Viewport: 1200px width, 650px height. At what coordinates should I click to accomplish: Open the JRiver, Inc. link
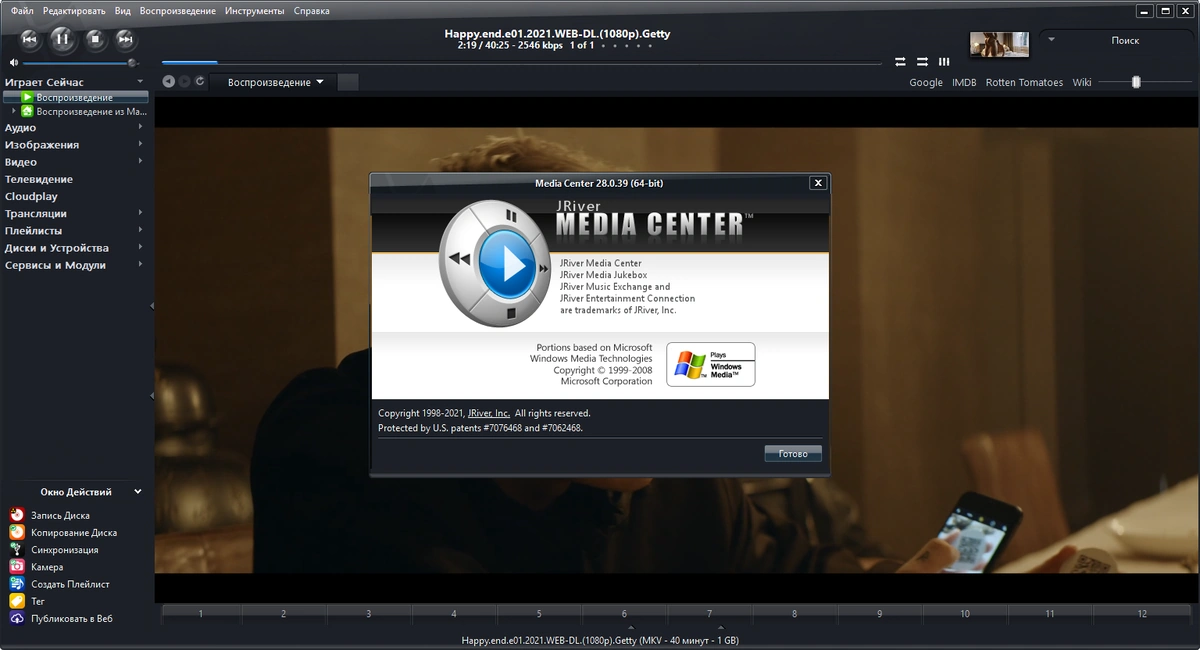click(489, 413)
